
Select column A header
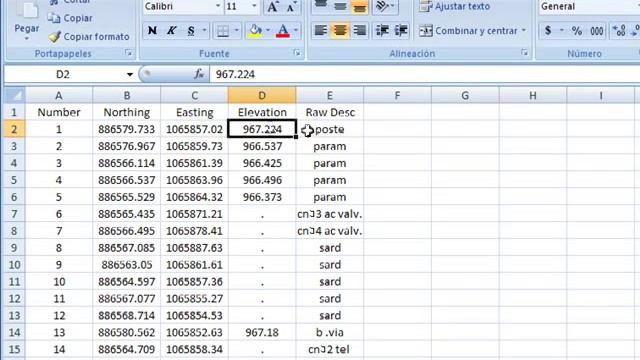pyautogui.click(x=59, y=96)
